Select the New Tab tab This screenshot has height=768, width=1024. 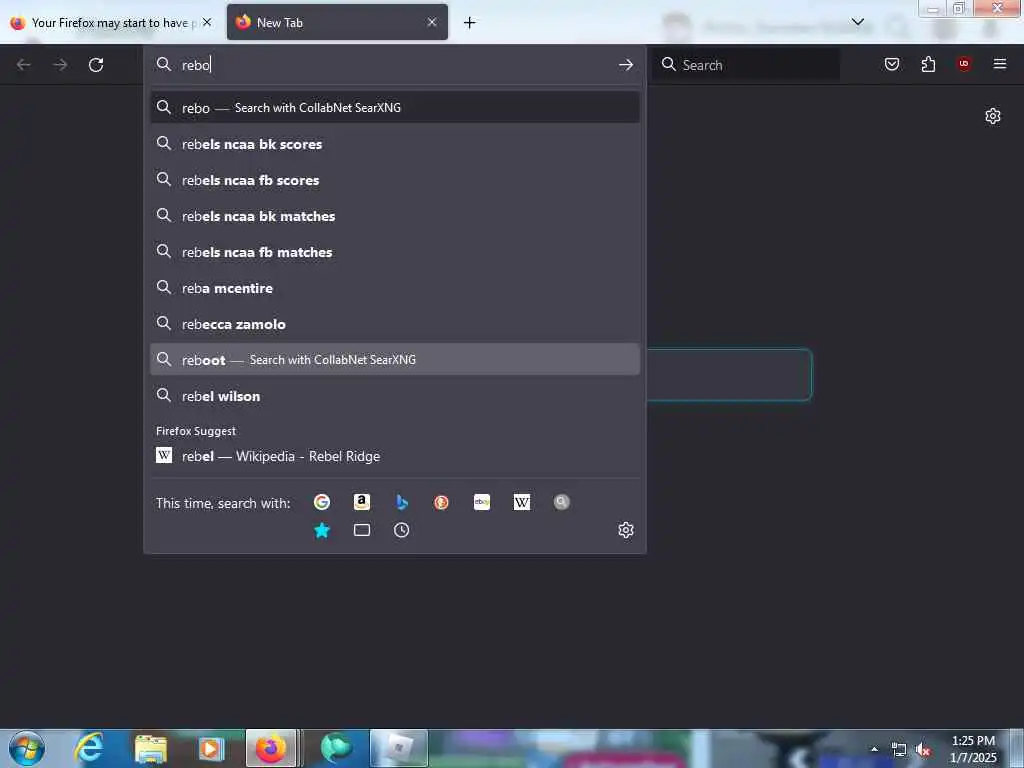coord(337,22)
